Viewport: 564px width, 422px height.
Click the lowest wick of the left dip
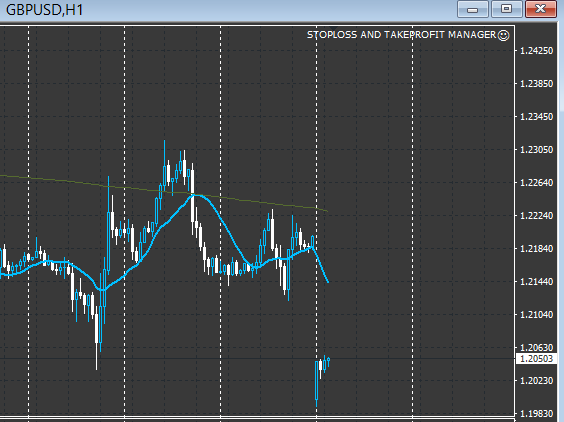pyautogui.click(x=96, y=356)
